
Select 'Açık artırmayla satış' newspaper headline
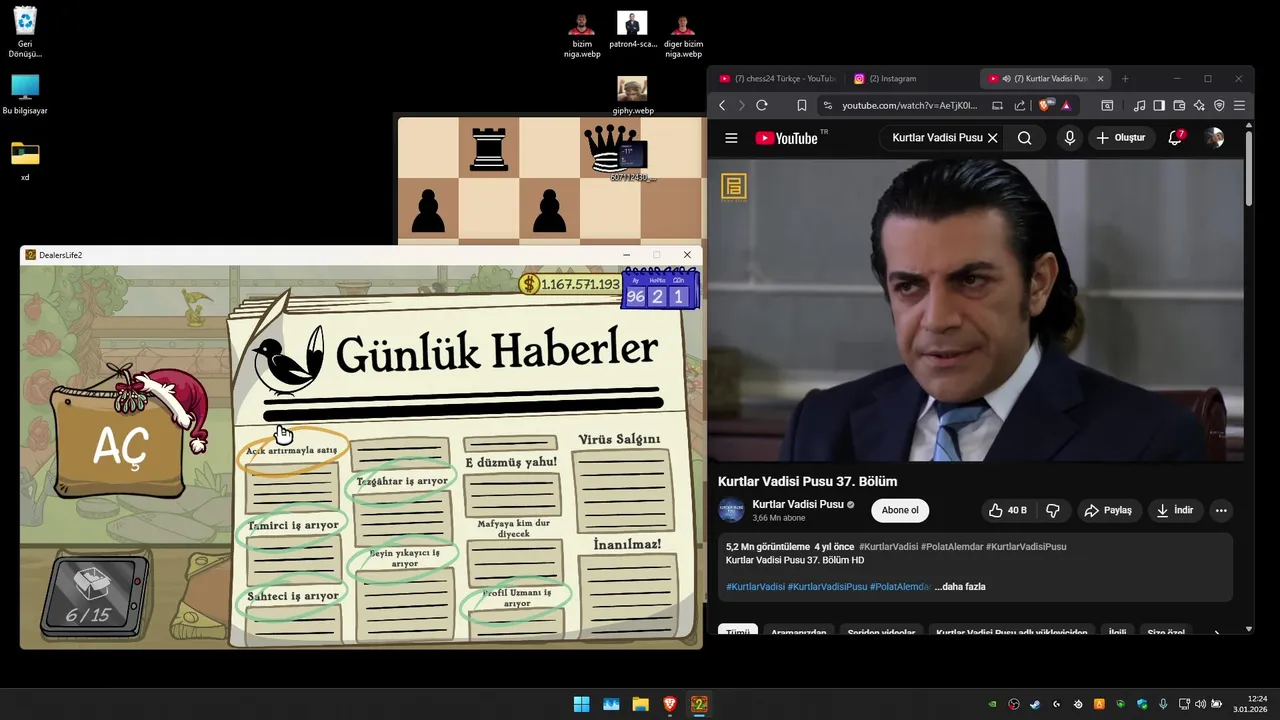(x=292, y=450)
